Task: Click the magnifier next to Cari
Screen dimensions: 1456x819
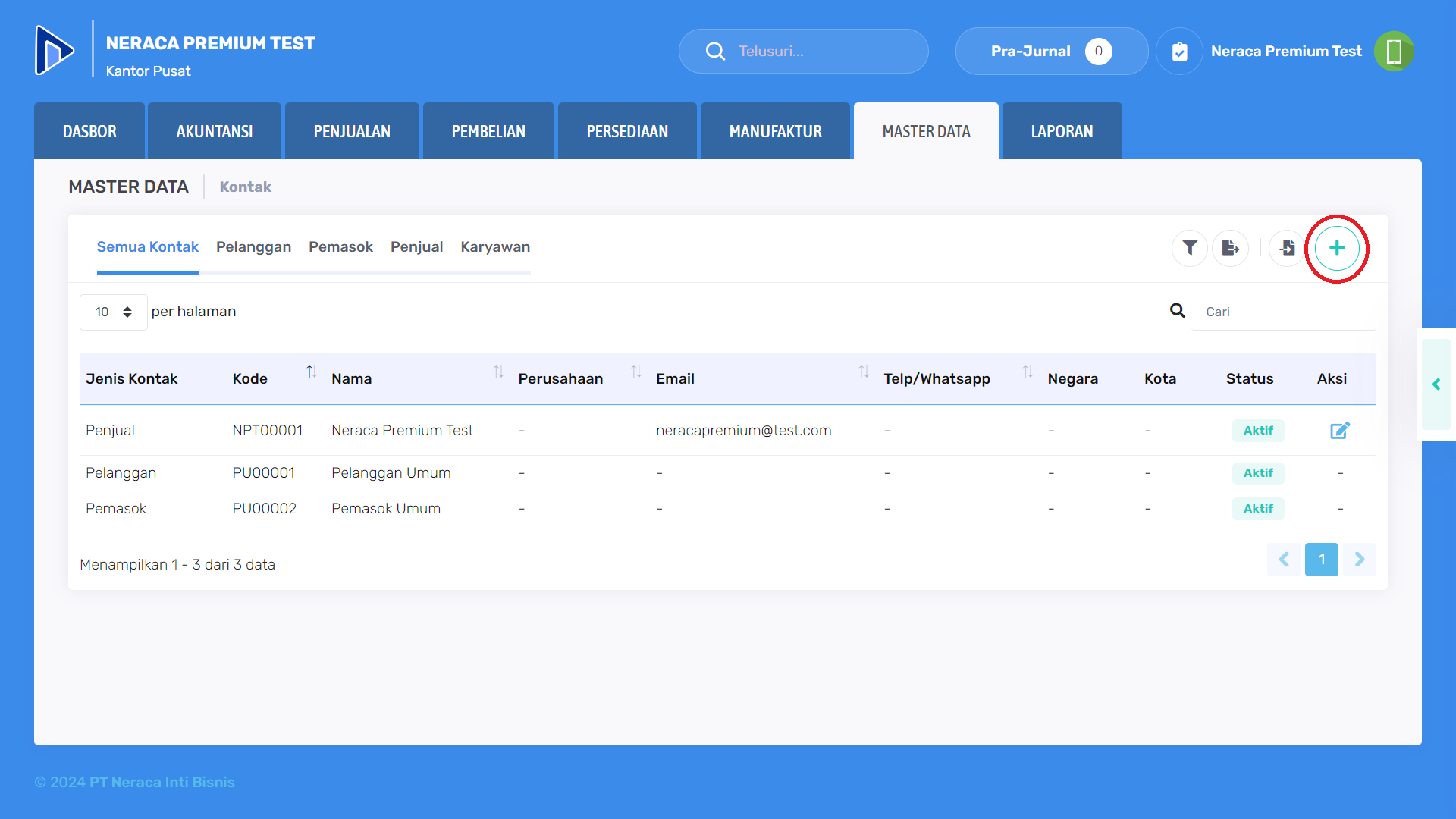Action: tap(1178, 310)
